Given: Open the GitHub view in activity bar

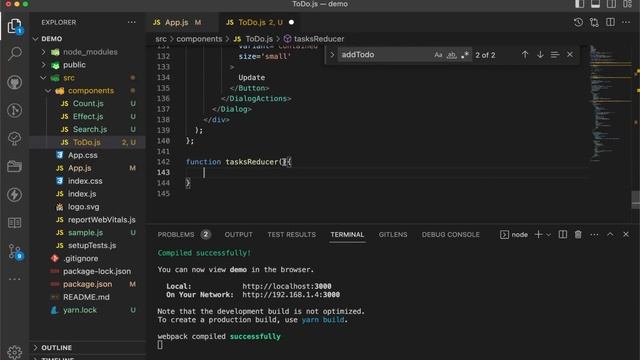Looking at the screenshot, I should (15, 82).
